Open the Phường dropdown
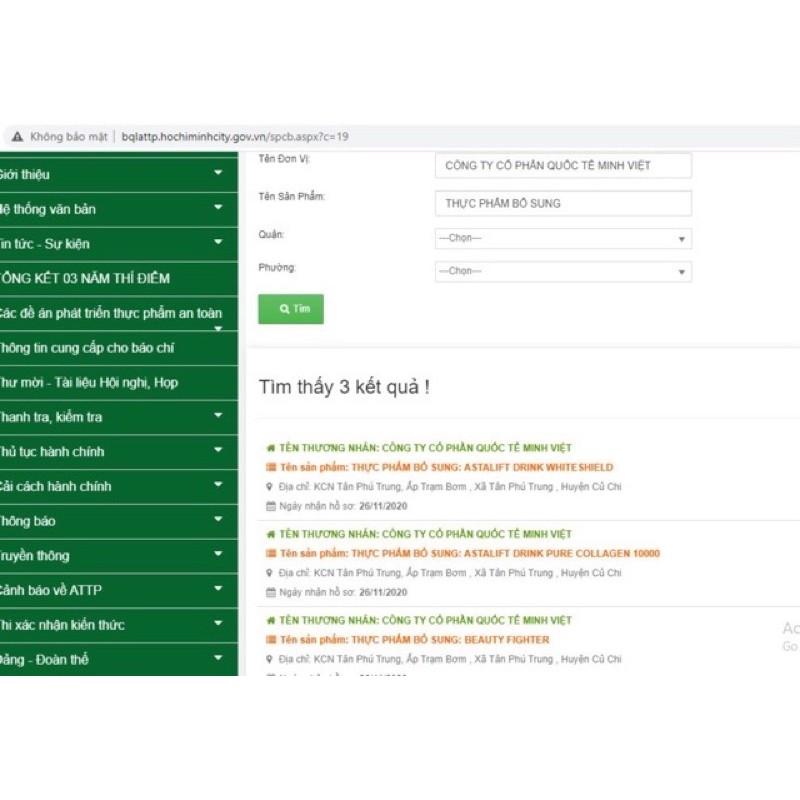This screenshot has width=800, height=800. tap(563, 271)
